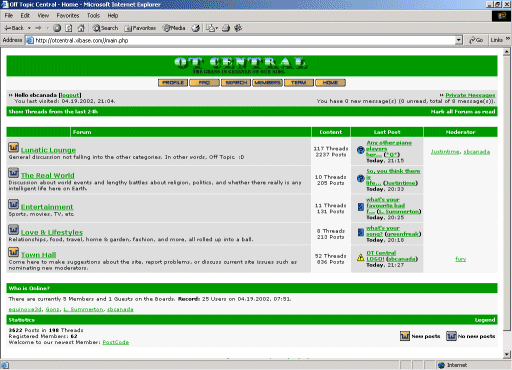Open online member equinoxe3d's profile

pyautogui.click(x=25, y=309)
